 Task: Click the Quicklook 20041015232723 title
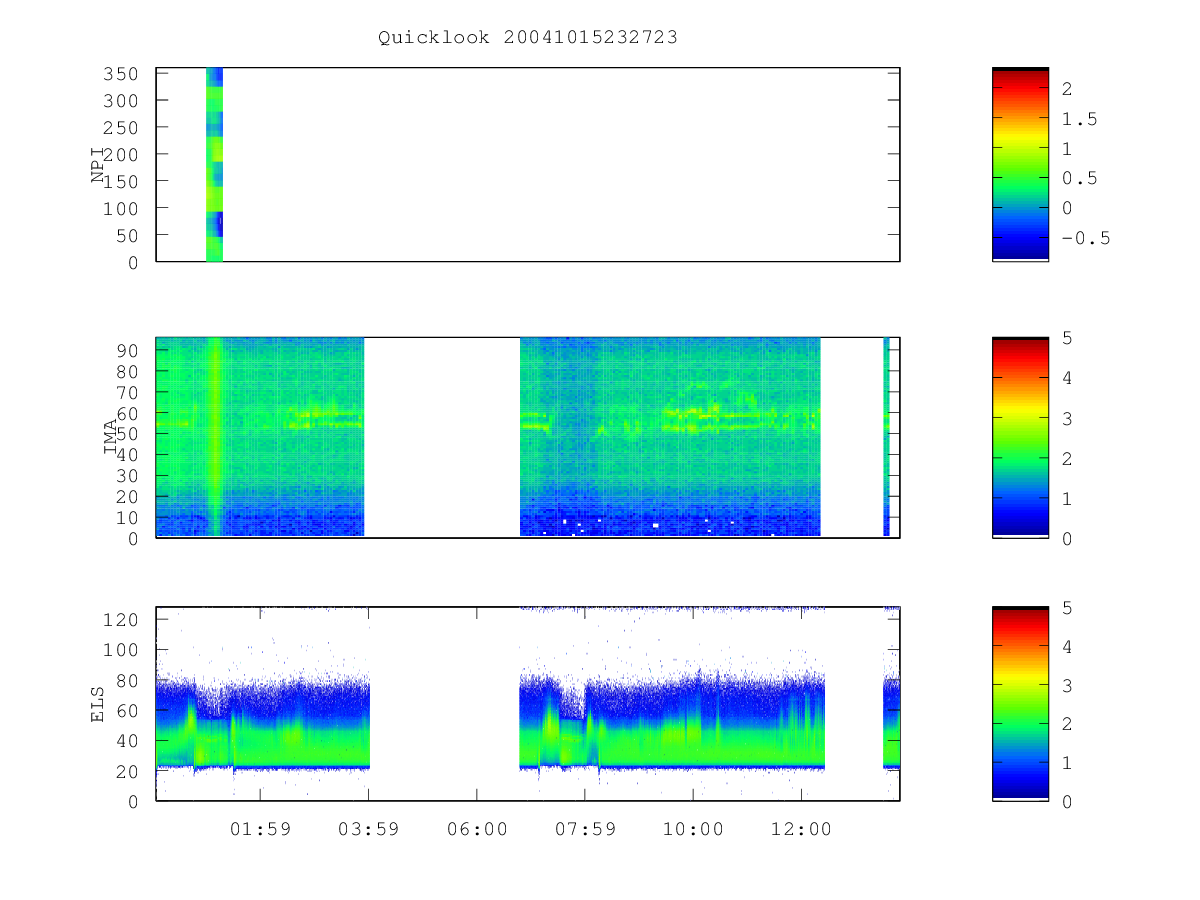528,38
